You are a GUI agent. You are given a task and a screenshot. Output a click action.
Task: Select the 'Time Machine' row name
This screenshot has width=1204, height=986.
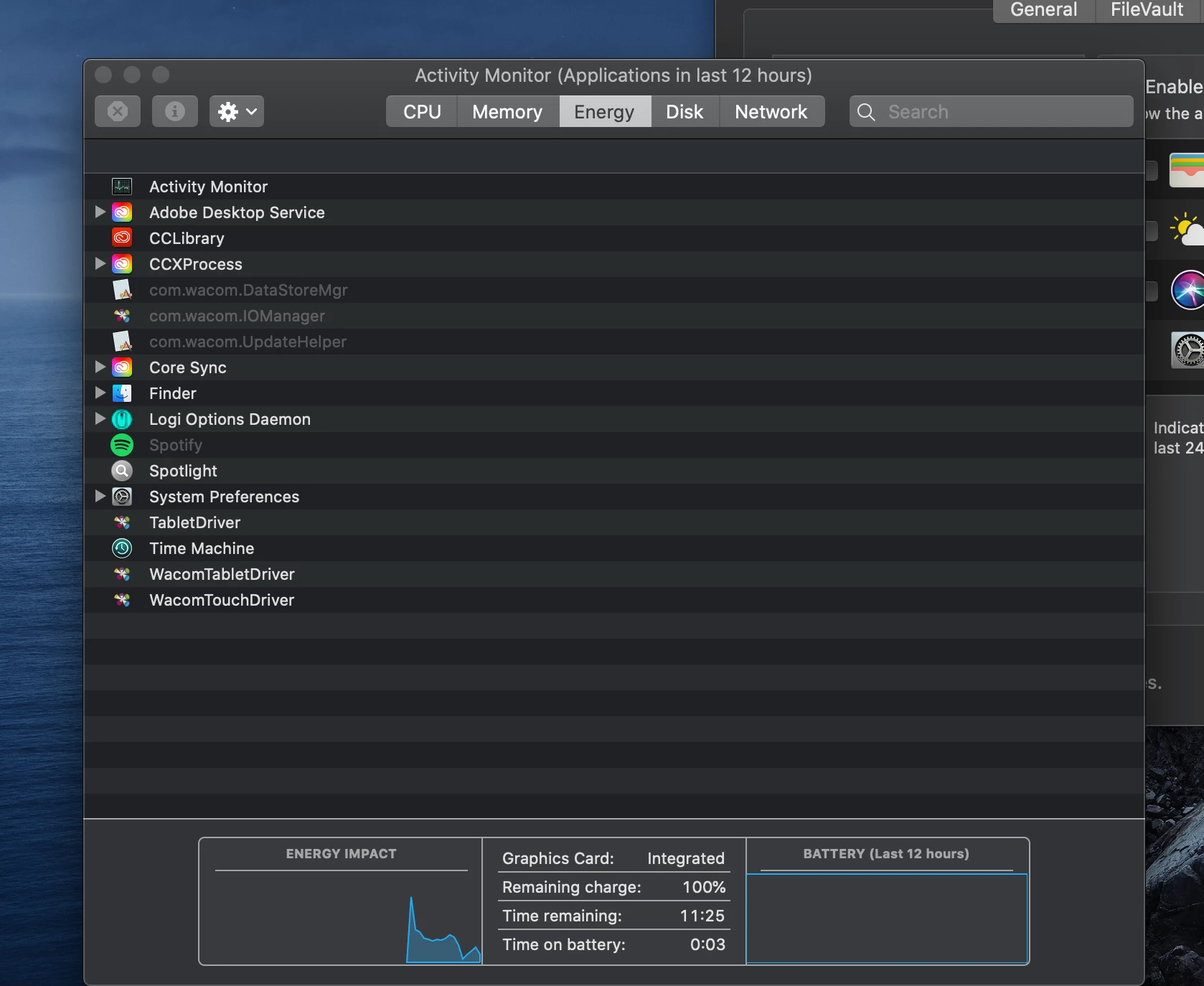202,548
